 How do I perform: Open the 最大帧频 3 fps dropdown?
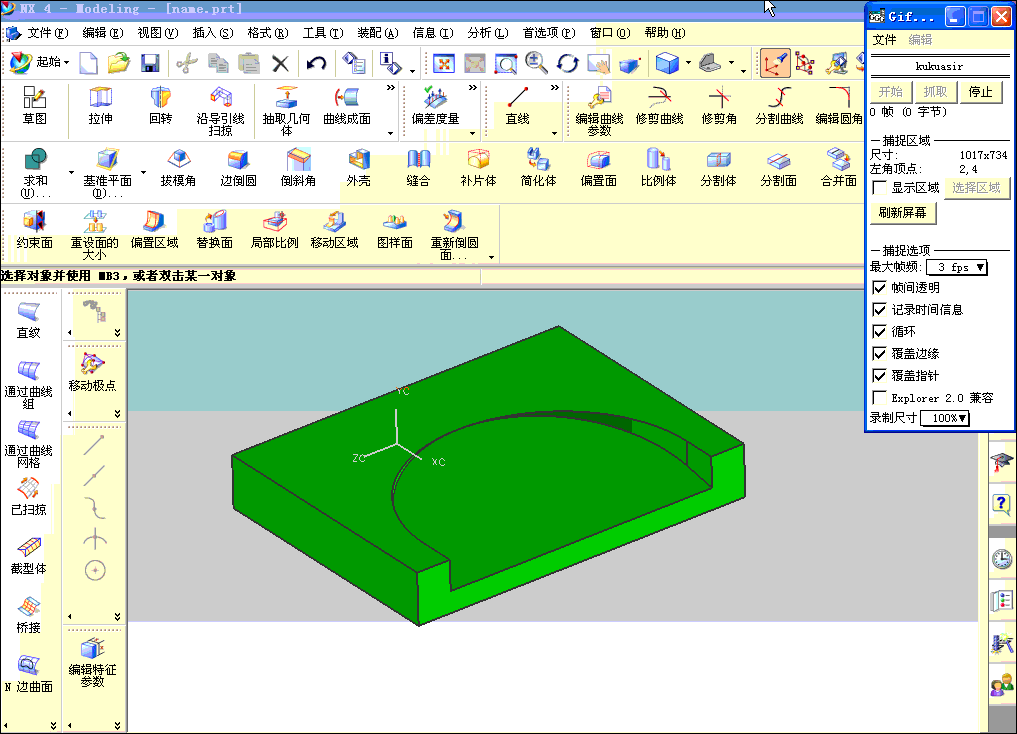[957, 267]
